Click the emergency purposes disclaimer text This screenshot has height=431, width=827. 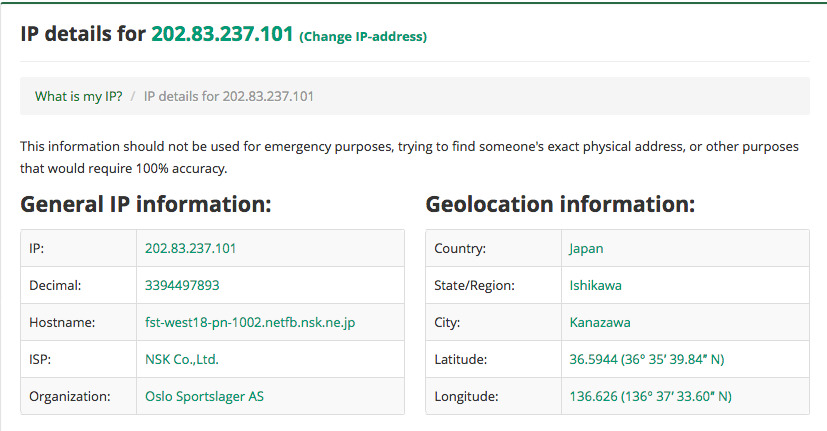[x=409, y=157]
